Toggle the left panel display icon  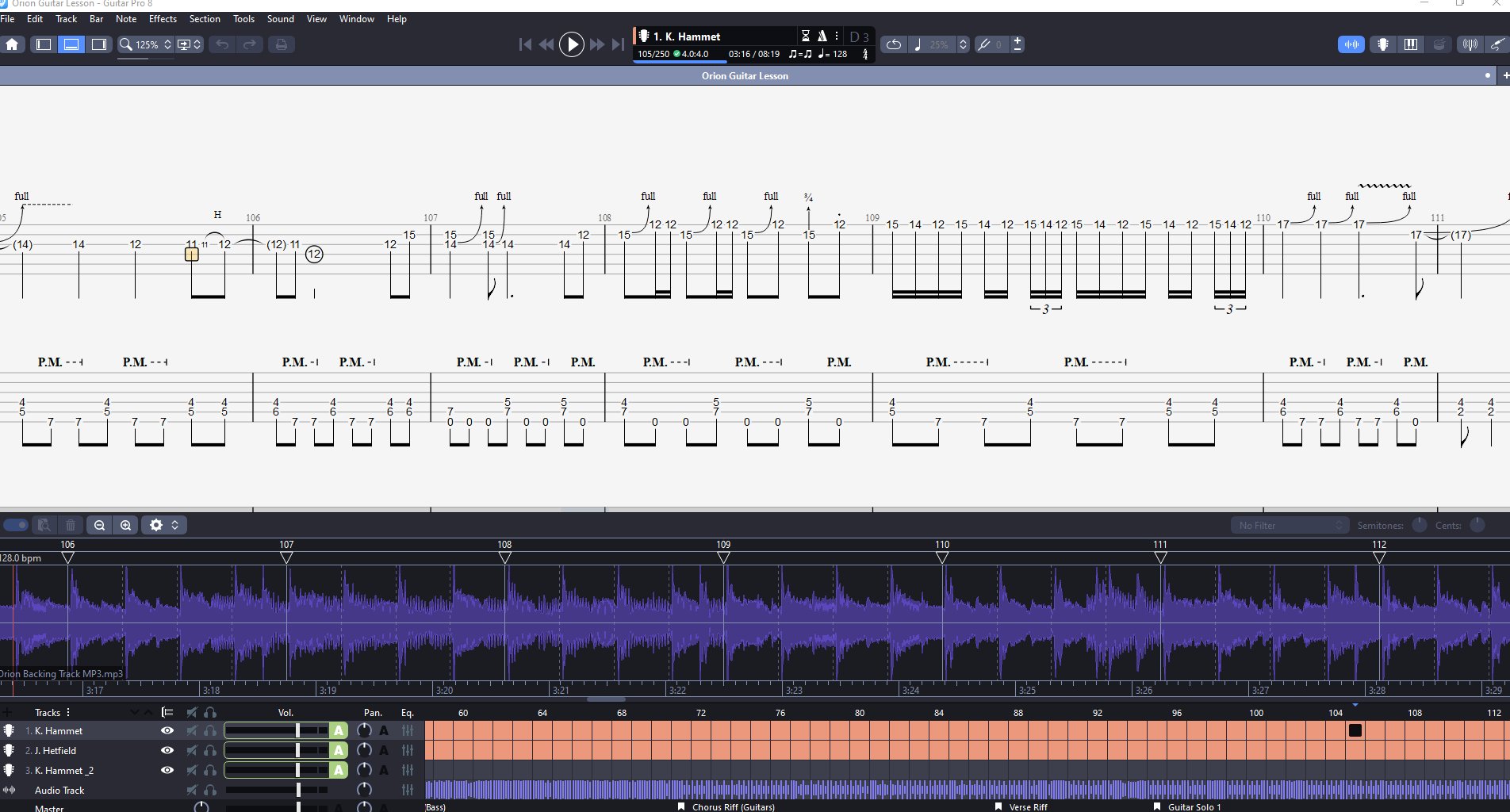click(44, 44)
